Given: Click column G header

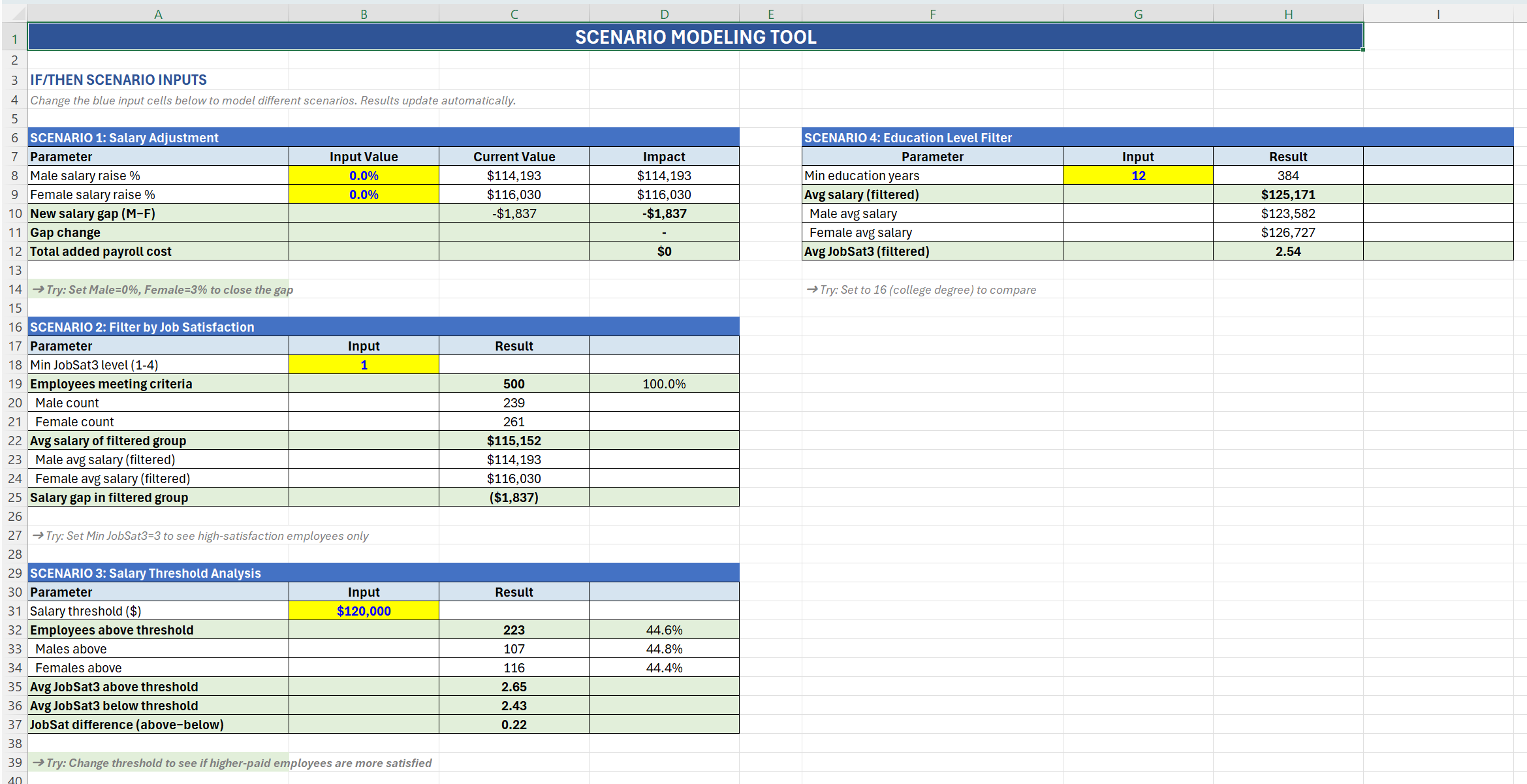Looking at the screenshot, I should click(1138, 14).
